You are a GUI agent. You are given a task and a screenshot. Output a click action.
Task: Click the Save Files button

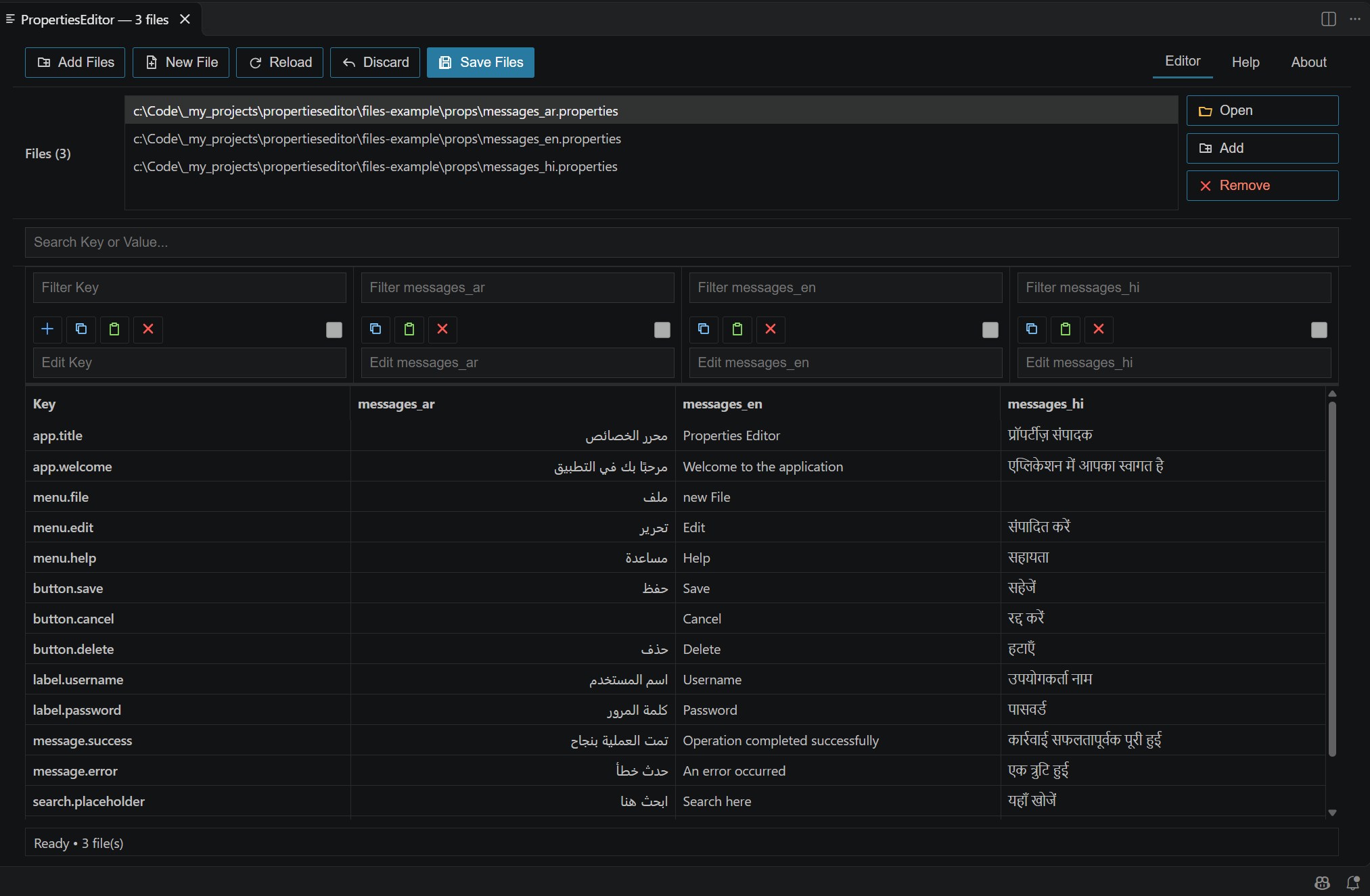click(x=480, y=62)
